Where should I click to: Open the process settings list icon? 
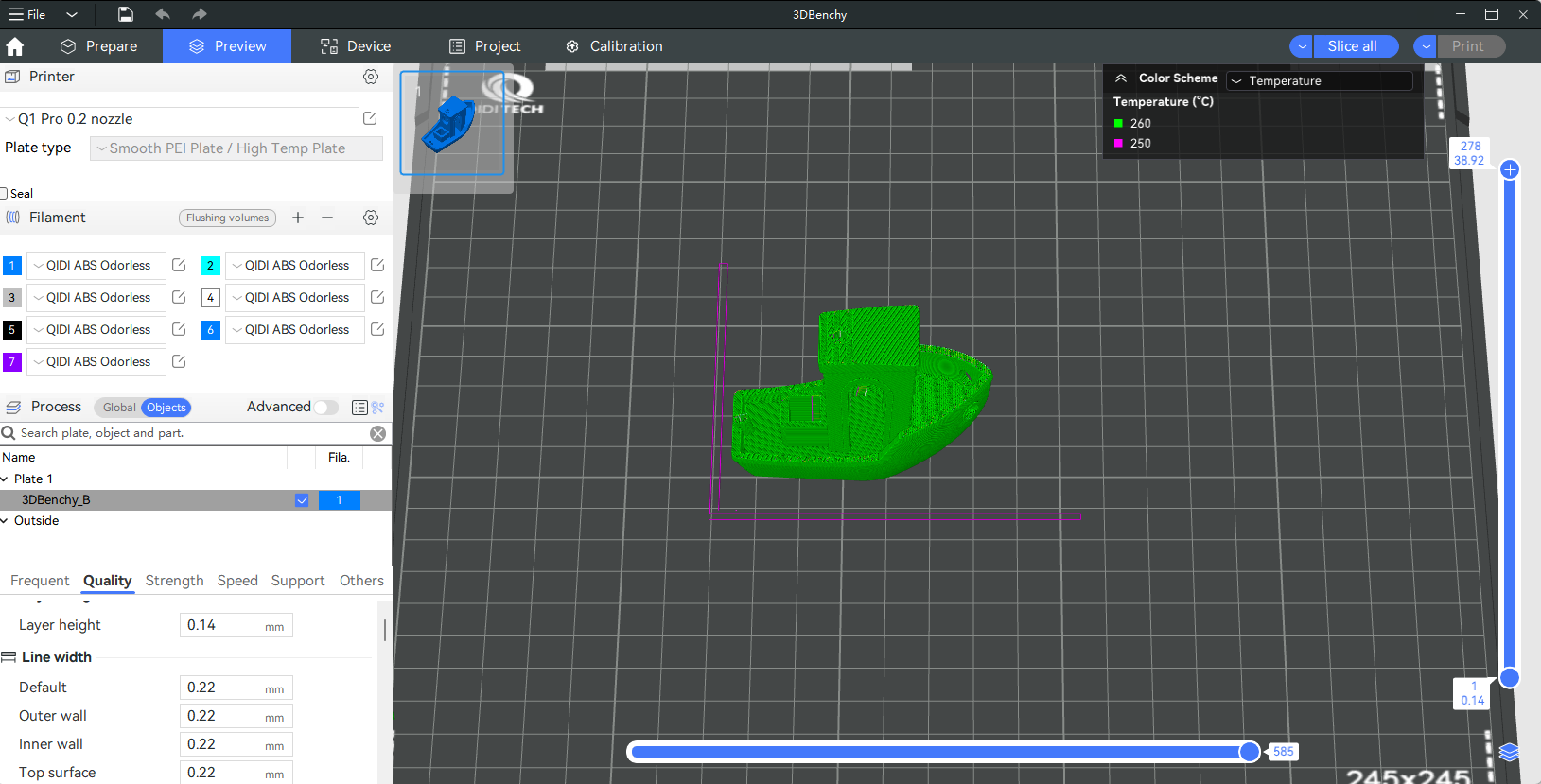click(359, 408)
